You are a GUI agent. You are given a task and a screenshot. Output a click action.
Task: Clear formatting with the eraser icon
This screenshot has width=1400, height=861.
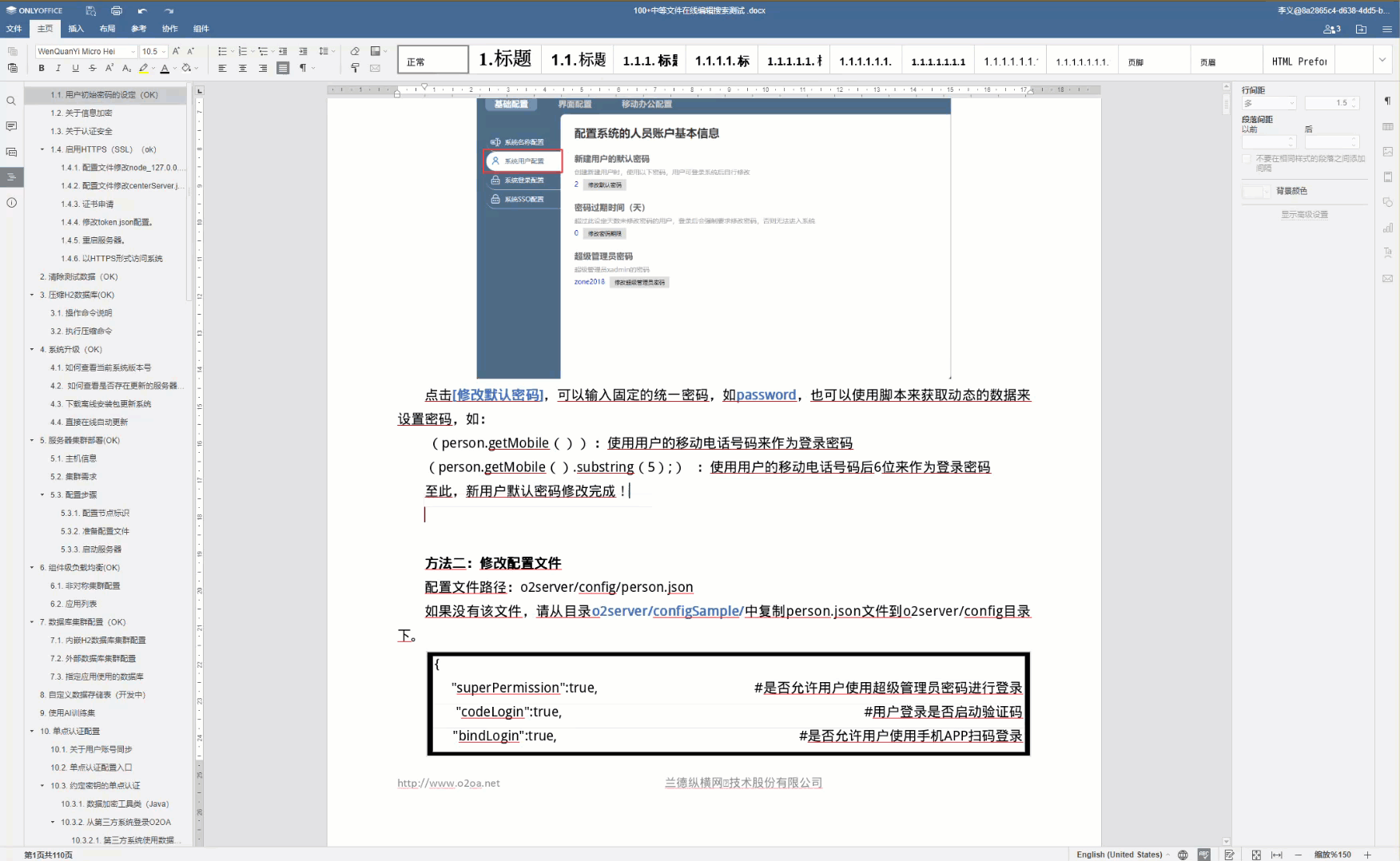point(355,51)
